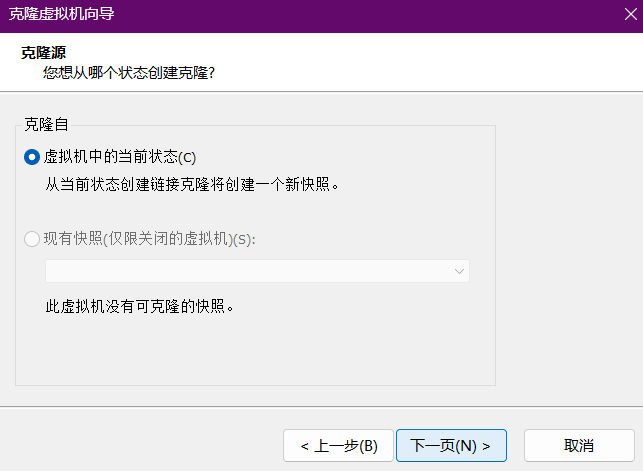Image resolution: width=643 pixels, height=471 pixels.
Task: Click the text 此虚拟机没有可克隆的快照。
Action: coord(139,306)
